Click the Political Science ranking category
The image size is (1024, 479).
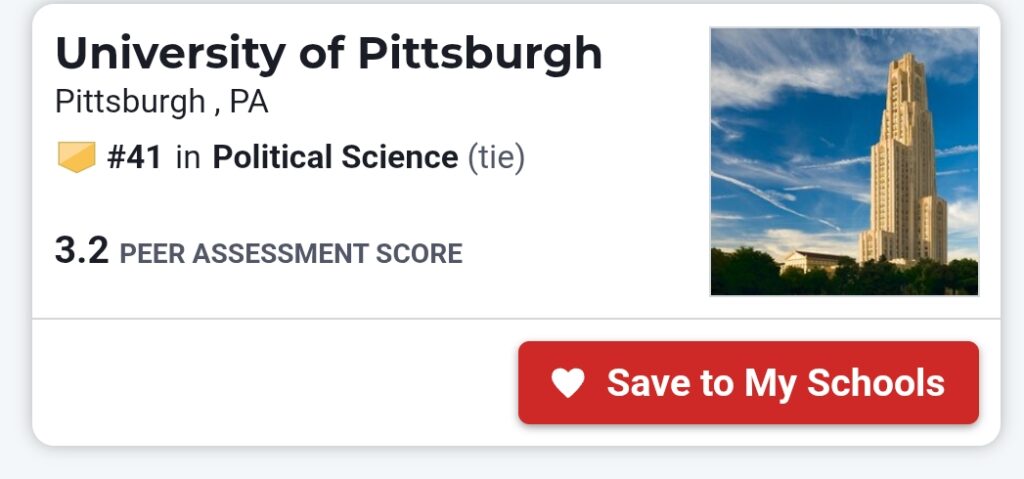[x=335, y=157]
